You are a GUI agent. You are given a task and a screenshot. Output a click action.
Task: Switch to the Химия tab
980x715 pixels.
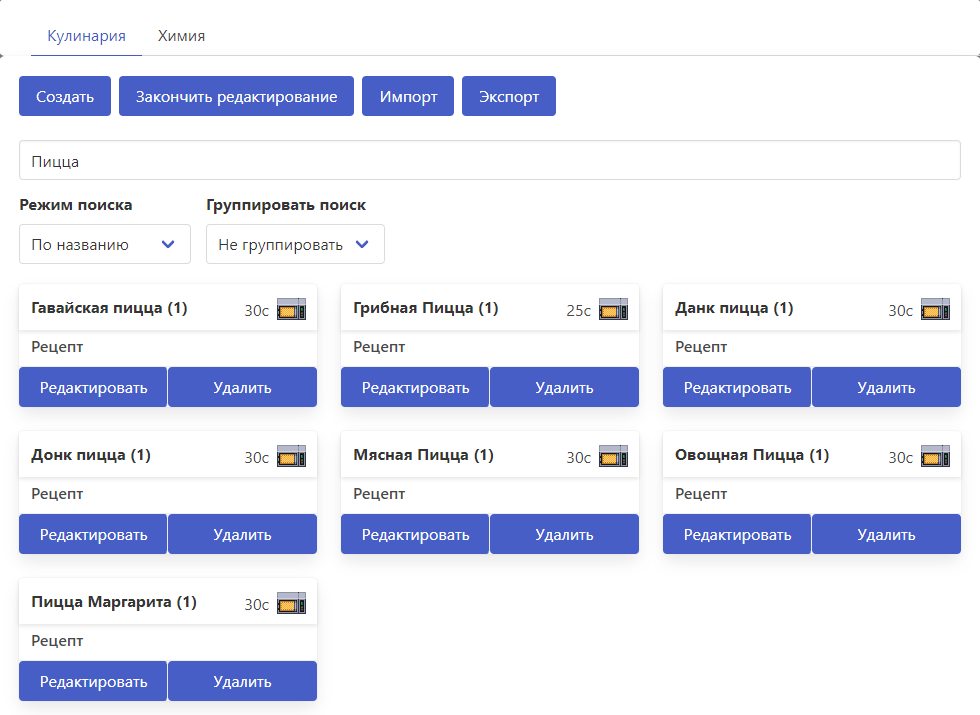181,36
